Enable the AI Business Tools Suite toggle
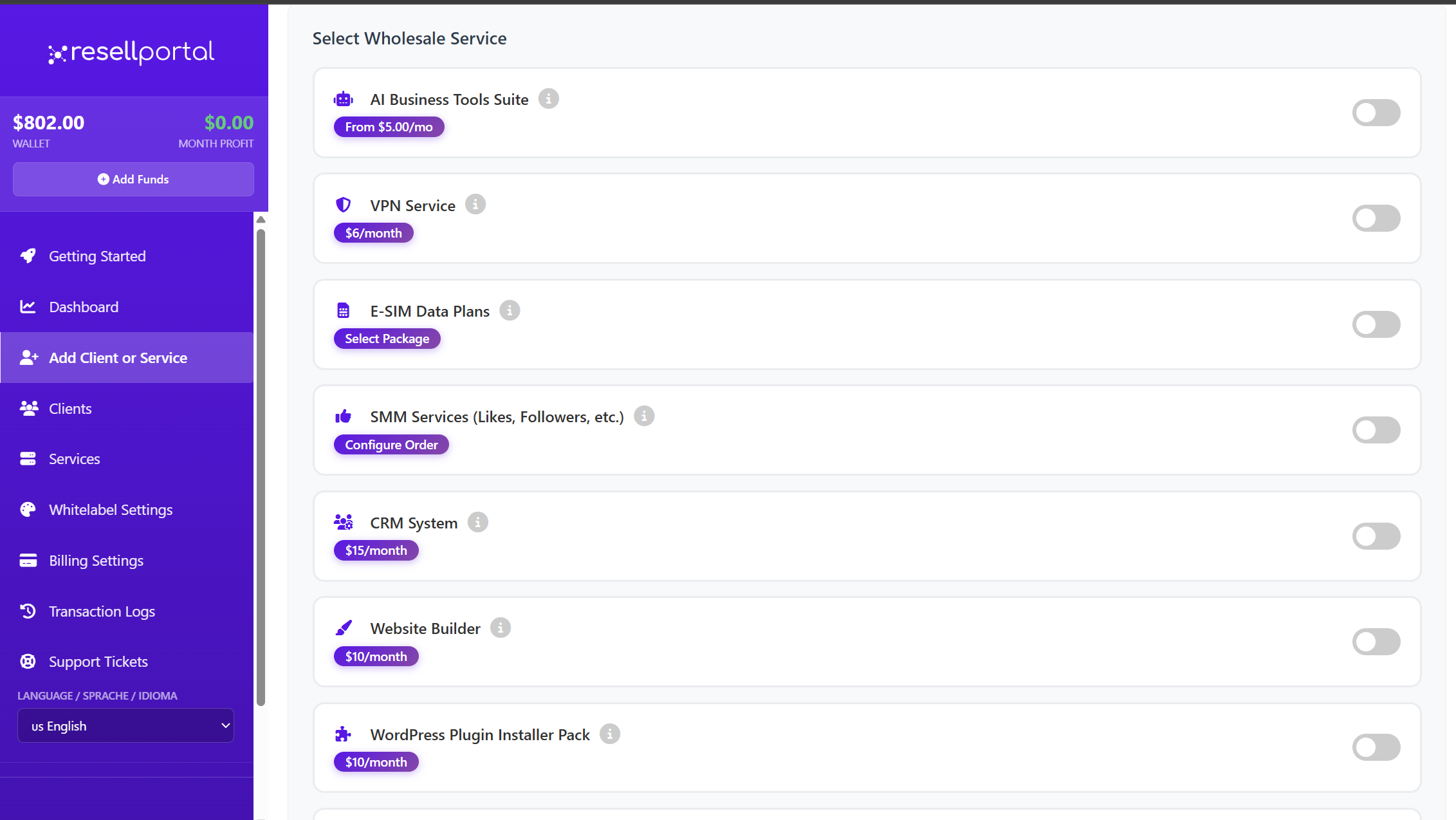Screen dimensions: 1456x820 (x=1376, y=113)
